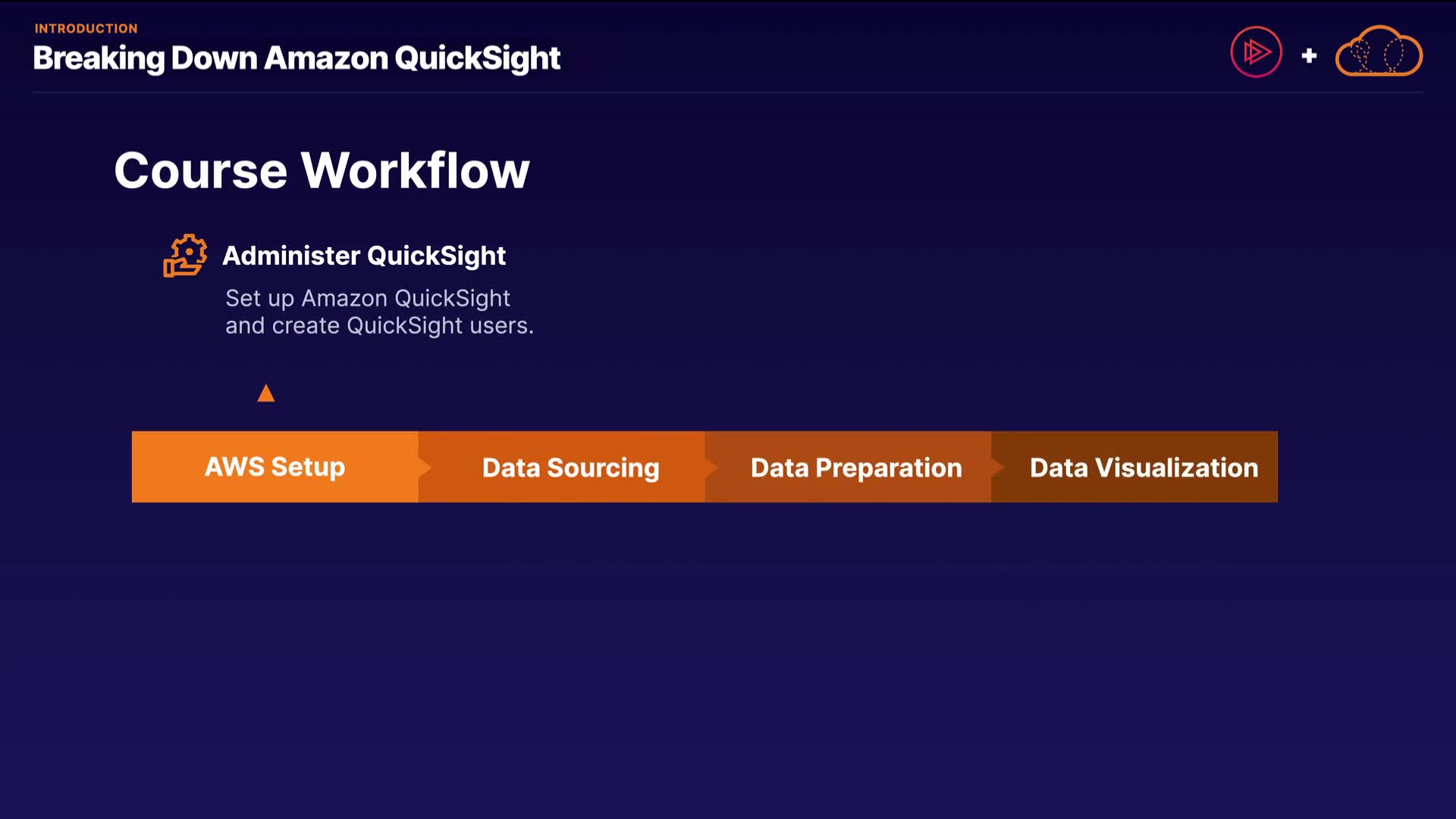Open the Data Preparation workflow stage
The image size is (1456, 819).
click(855, 468)
